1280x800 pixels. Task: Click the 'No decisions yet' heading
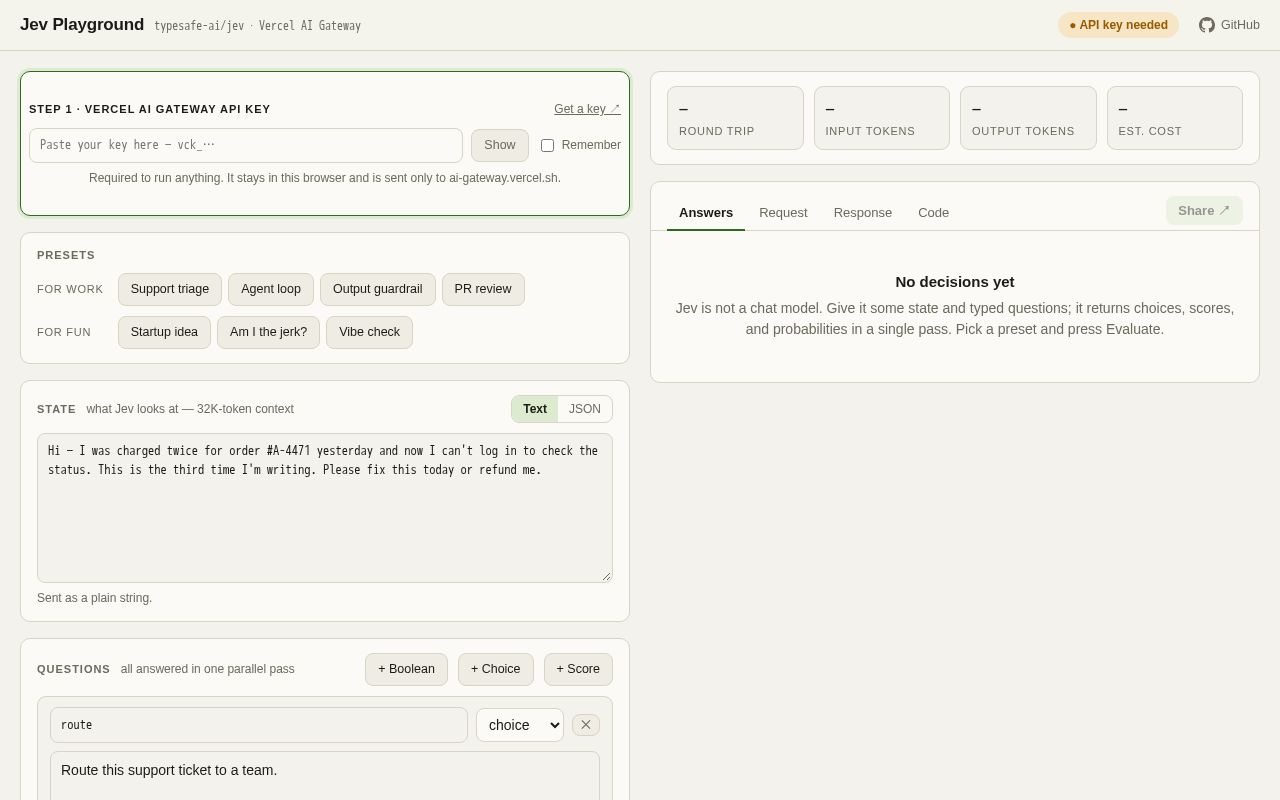pos(955,282)
